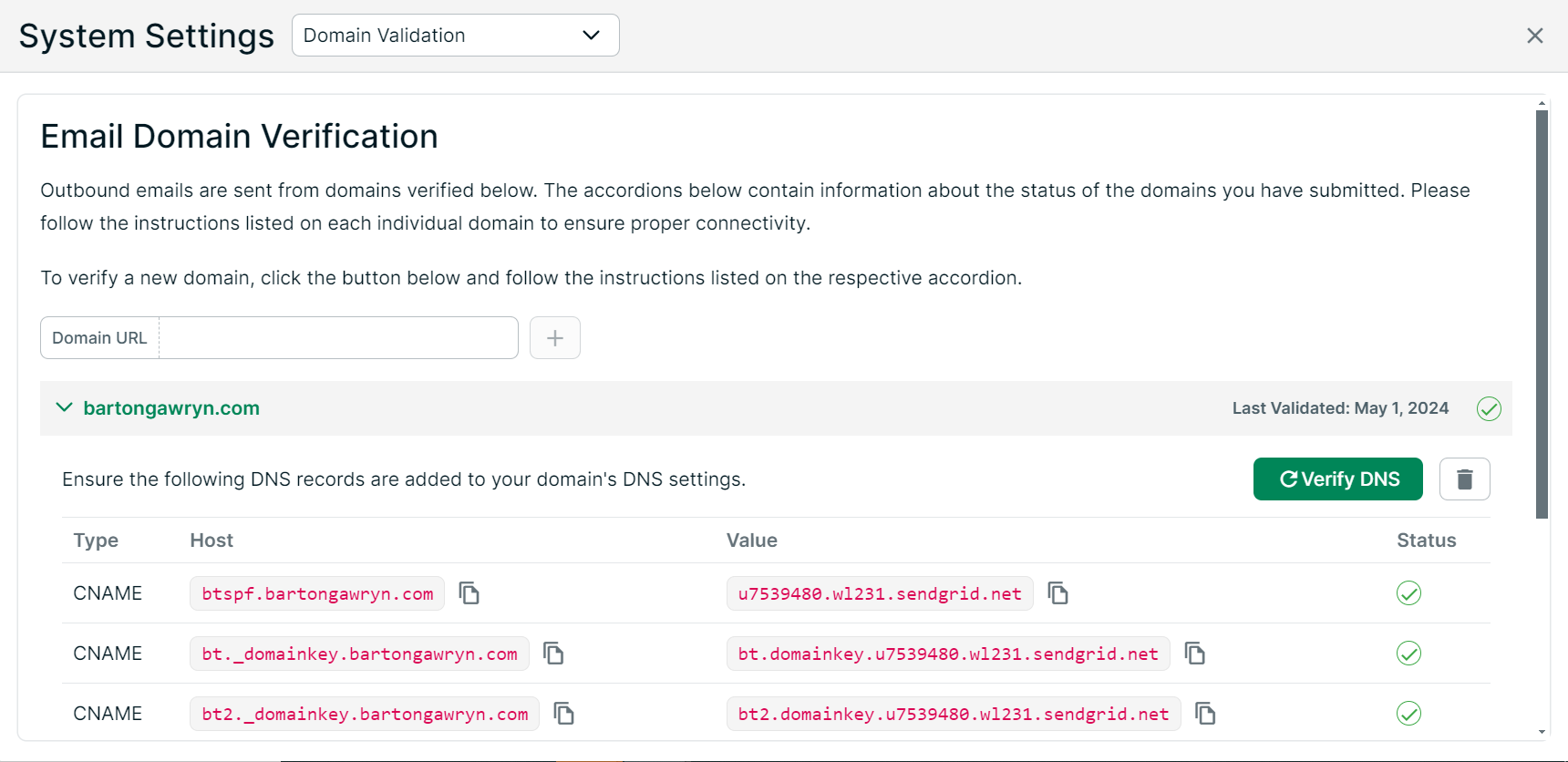Image resolution: width=1568 pixels, height=762 pixels.
Task: Click the vertical scrollbar thumb
Action: click(1542, 314)
